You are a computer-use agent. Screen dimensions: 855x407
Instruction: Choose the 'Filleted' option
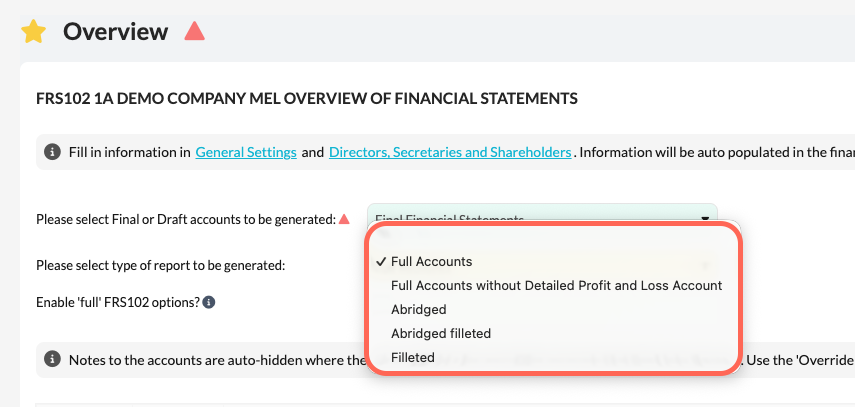(x=413, y=357)
